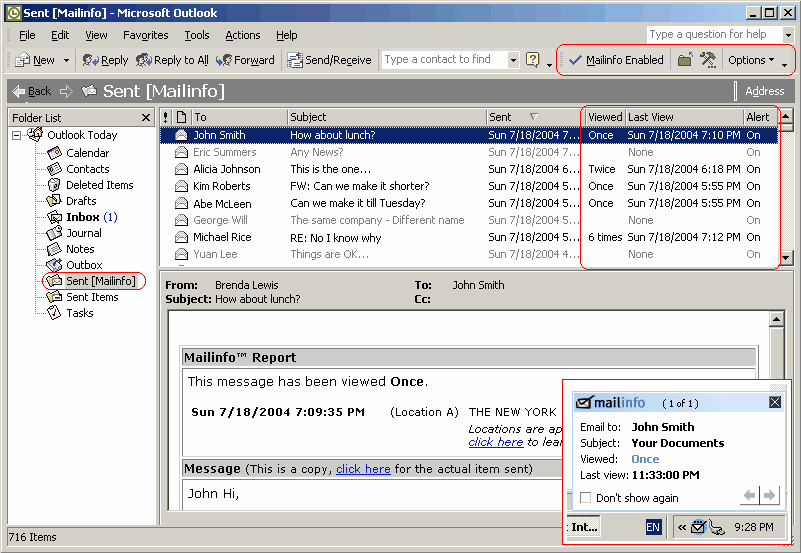Click the Reply toolbar button

(105, 60)
